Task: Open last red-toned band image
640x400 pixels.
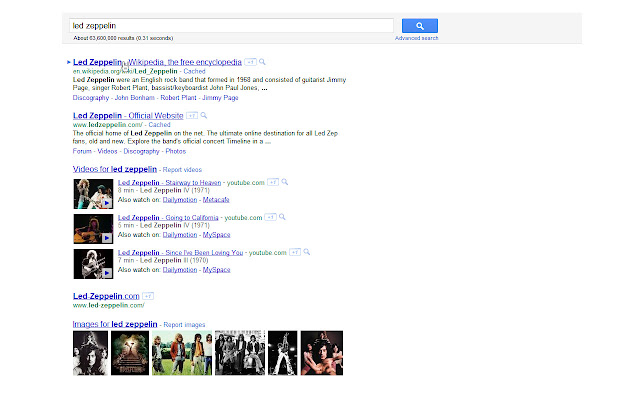Action: pyautogui.click(x=322, y=353)
